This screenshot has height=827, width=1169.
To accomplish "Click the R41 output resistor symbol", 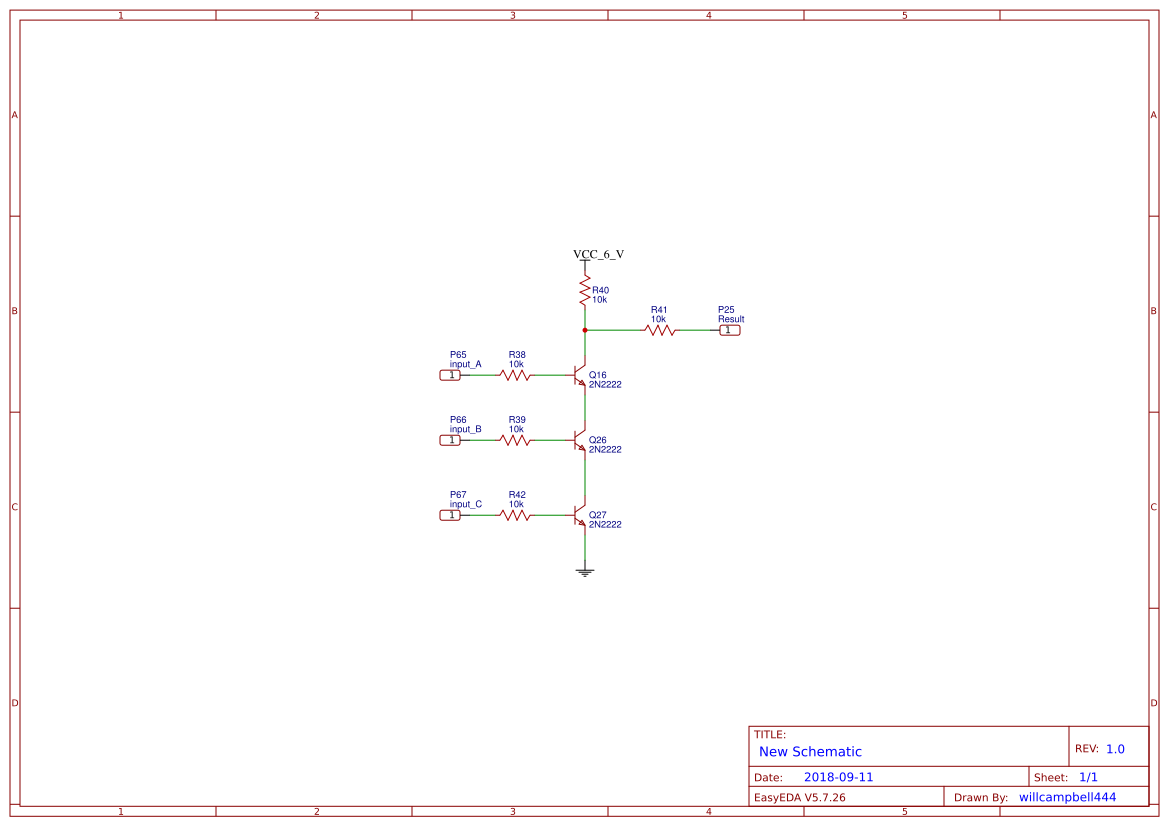I will pos(659,328).
